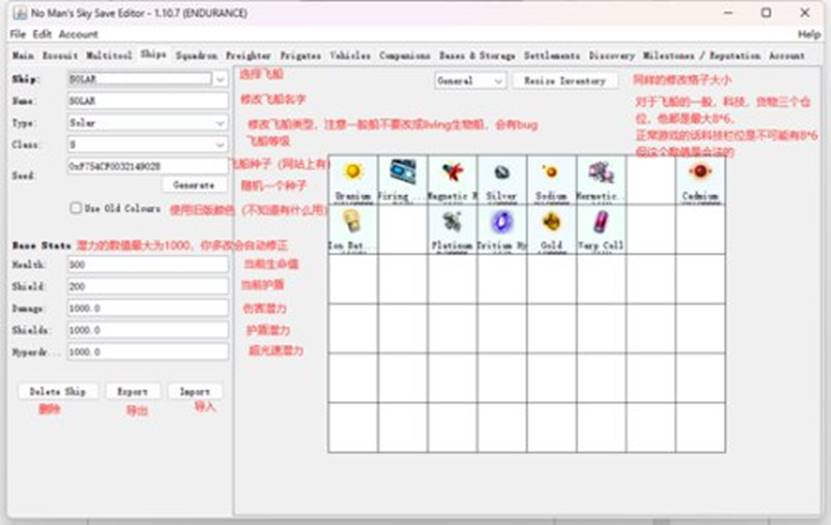Switch to the Frigates tab
This screenshot has width=831, height=525.
tap(300, 56)
